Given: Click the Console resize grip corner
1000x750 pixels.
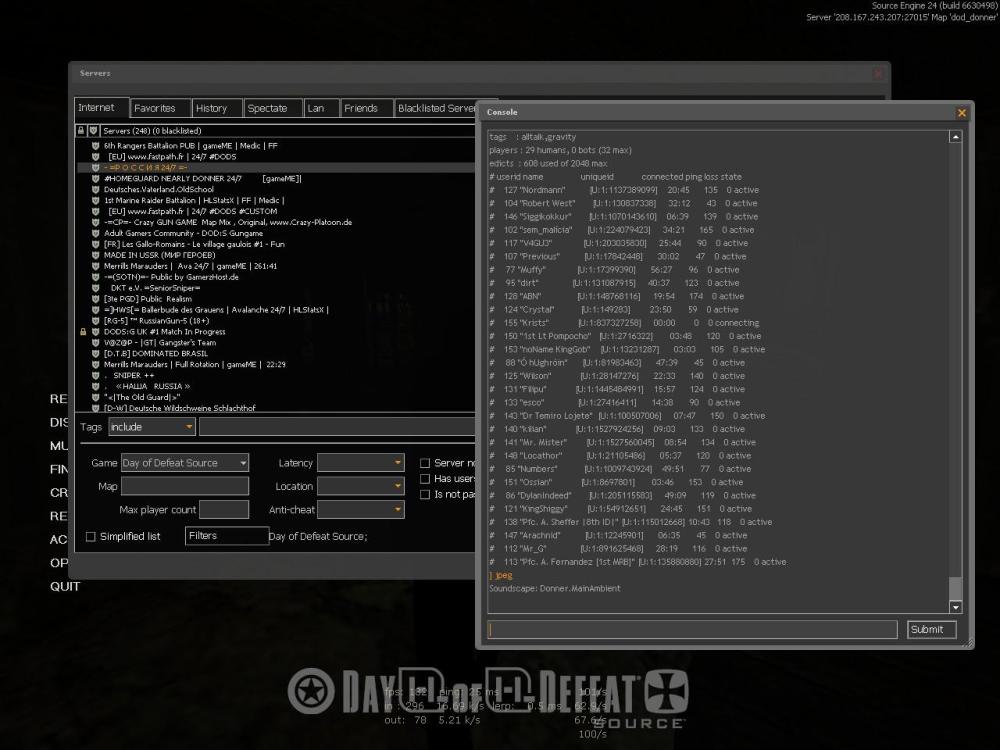Looking at the screenshot, I should click(969, 643).
